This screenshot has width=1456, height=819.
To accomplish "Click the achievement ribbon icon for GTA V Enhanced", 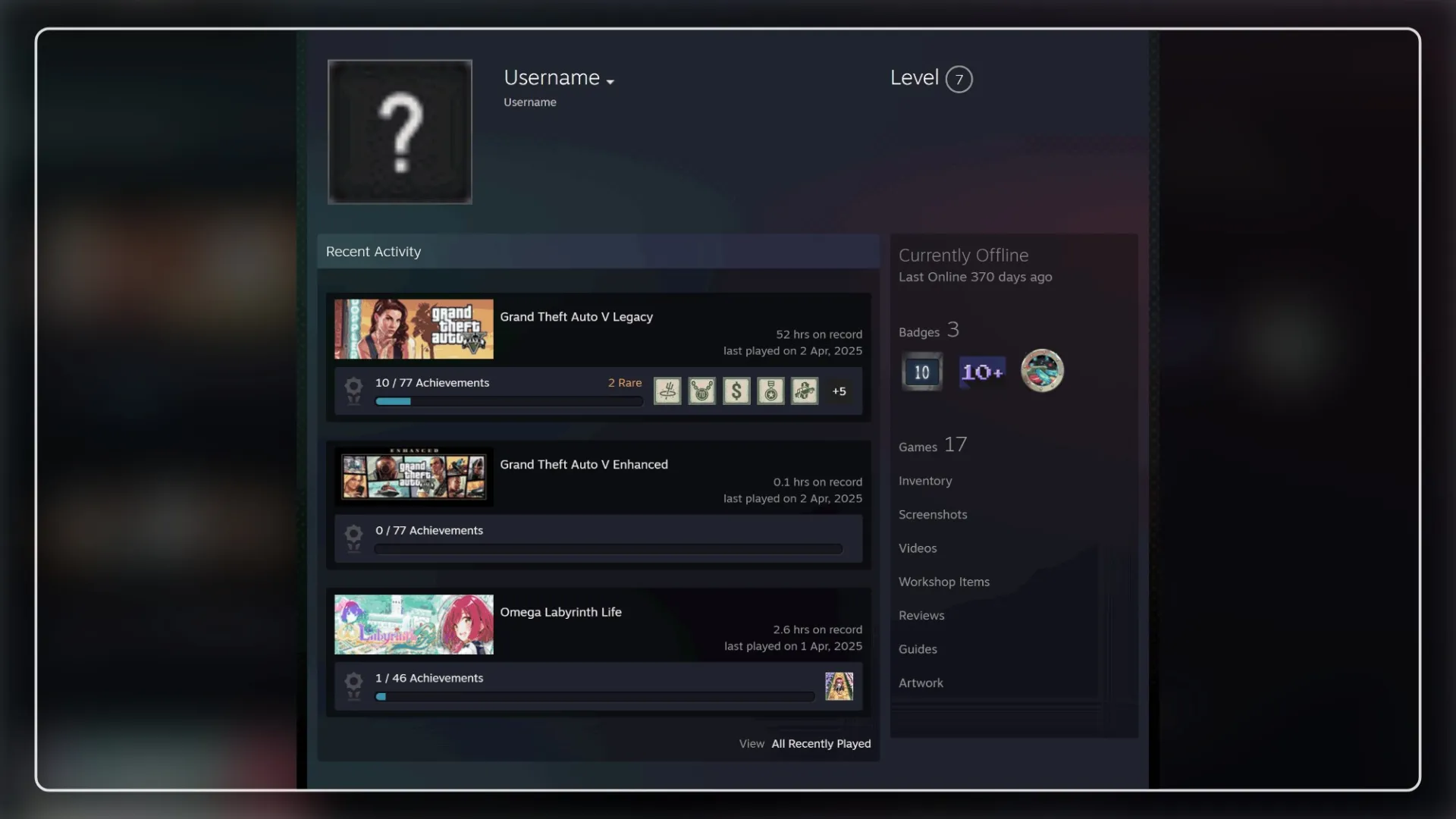I will tap(353, 539).
